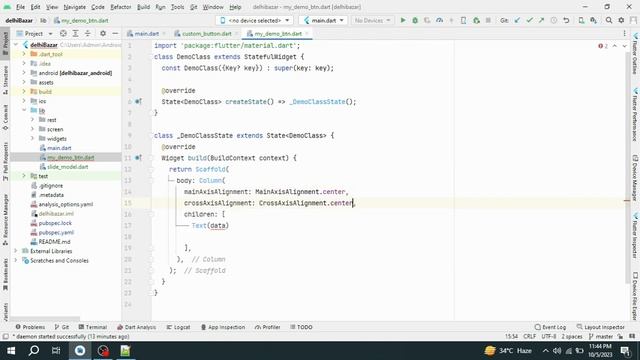
Task: Click the master branch status widget
Action: (x=601, y=336)
